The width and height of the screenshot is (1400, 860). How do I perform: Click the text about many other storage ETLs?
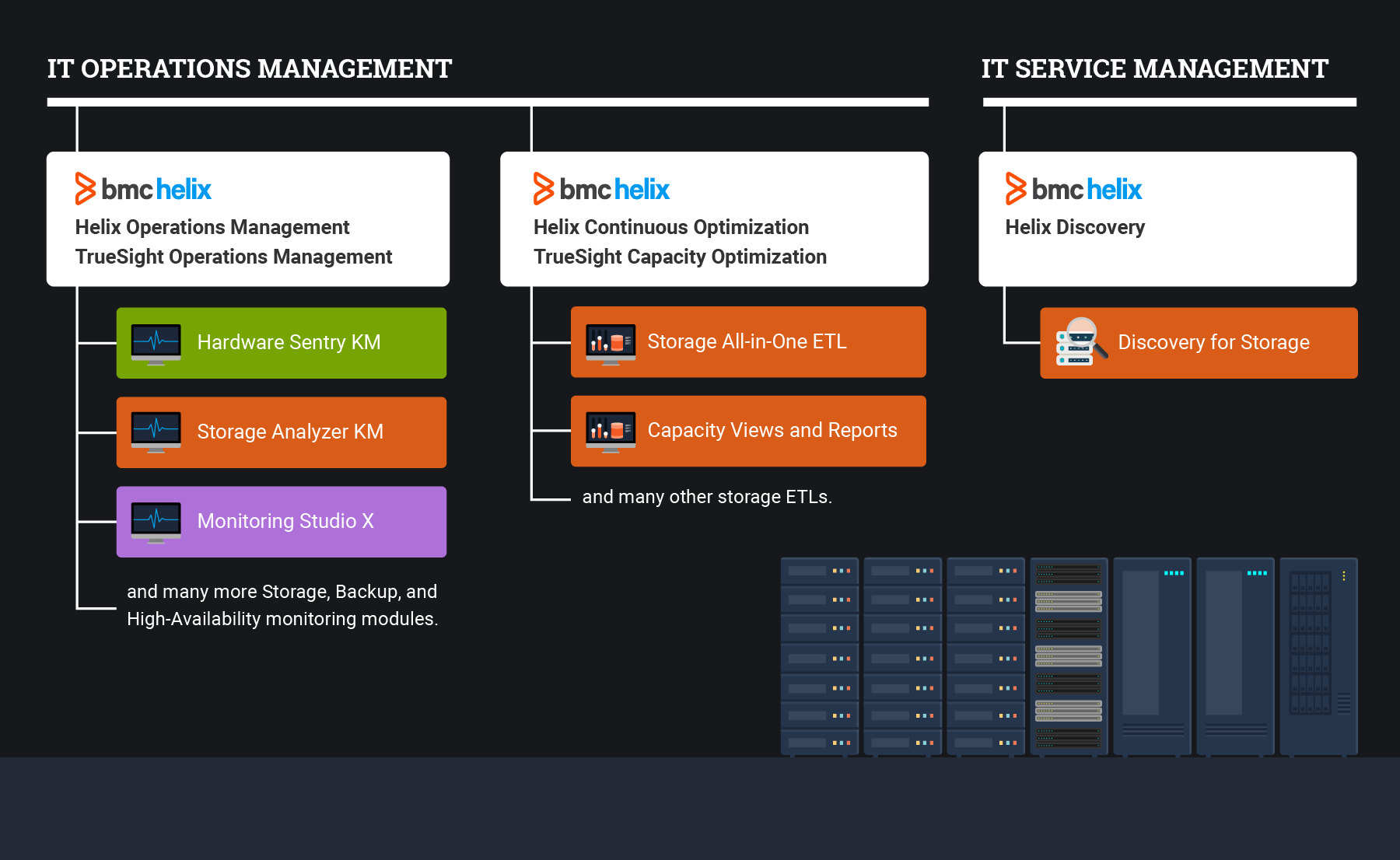pos(707,496)
